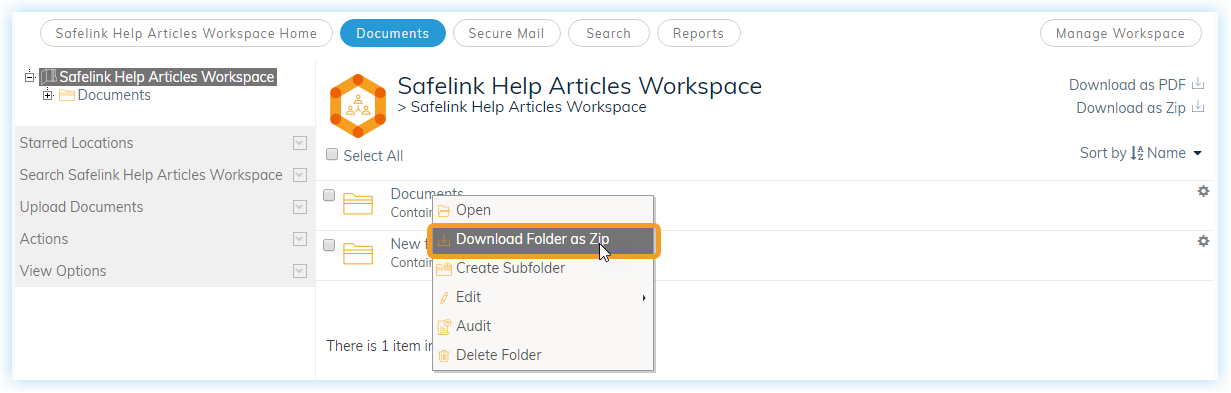The height and width of the screenshot is (393, 1231).
Task: Click the workspace book icon in the tree
Action: coord(48,77)
